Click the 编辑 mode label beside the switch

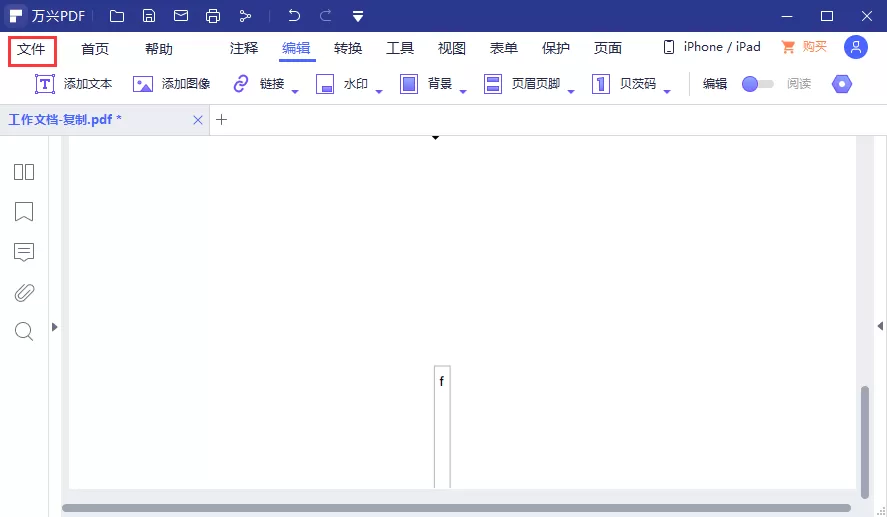(x=715, y=84)
